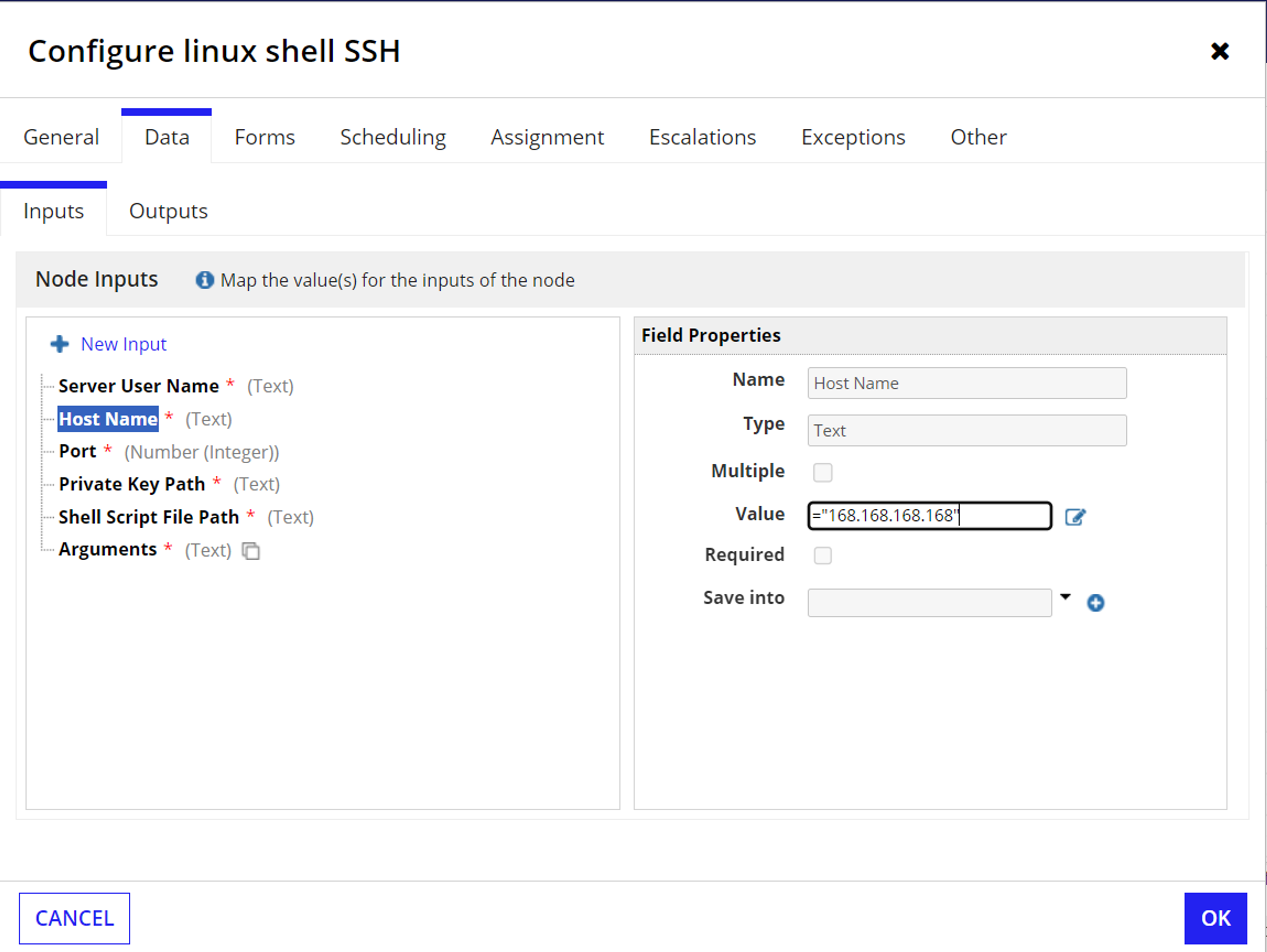
Task: Open the Exceptions tab
Action: 853,138
